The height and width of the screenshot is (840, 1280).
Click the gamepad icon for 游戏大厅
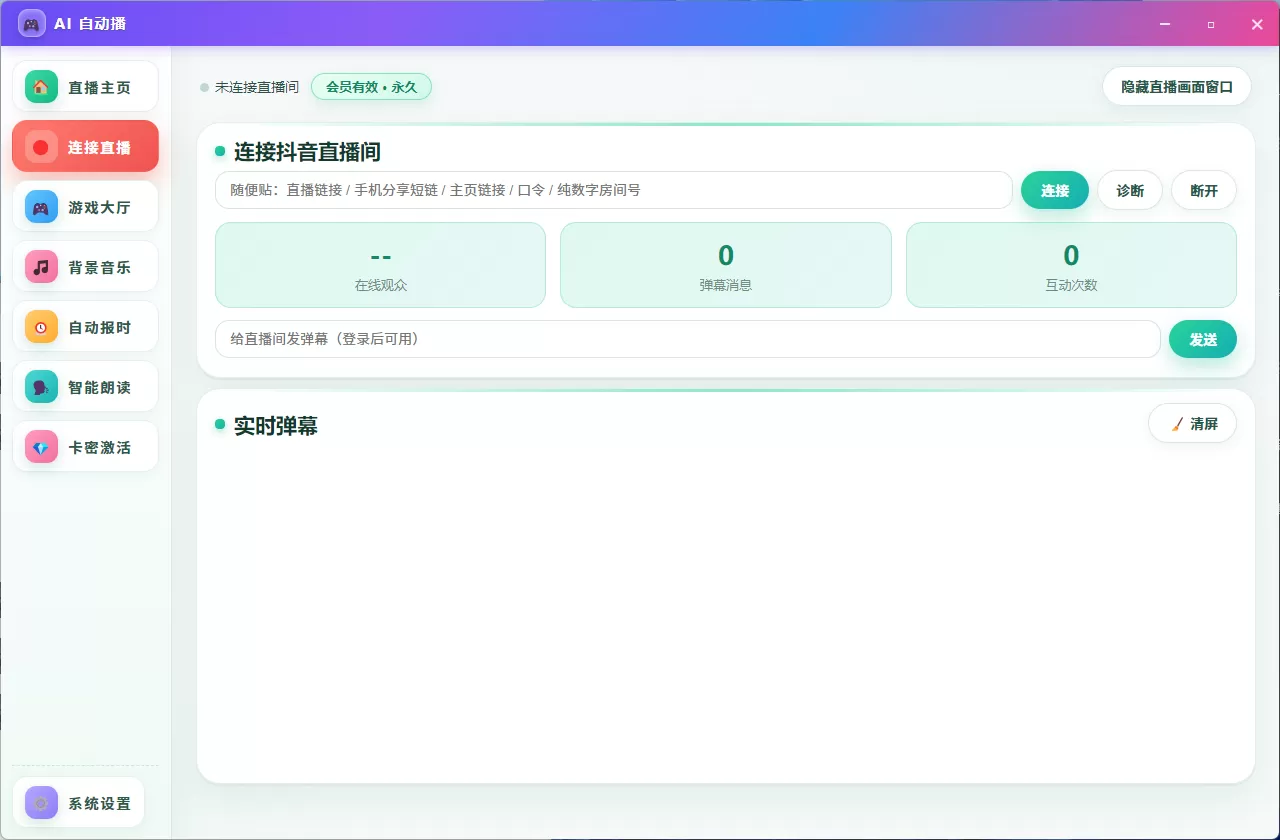point(41,207)
